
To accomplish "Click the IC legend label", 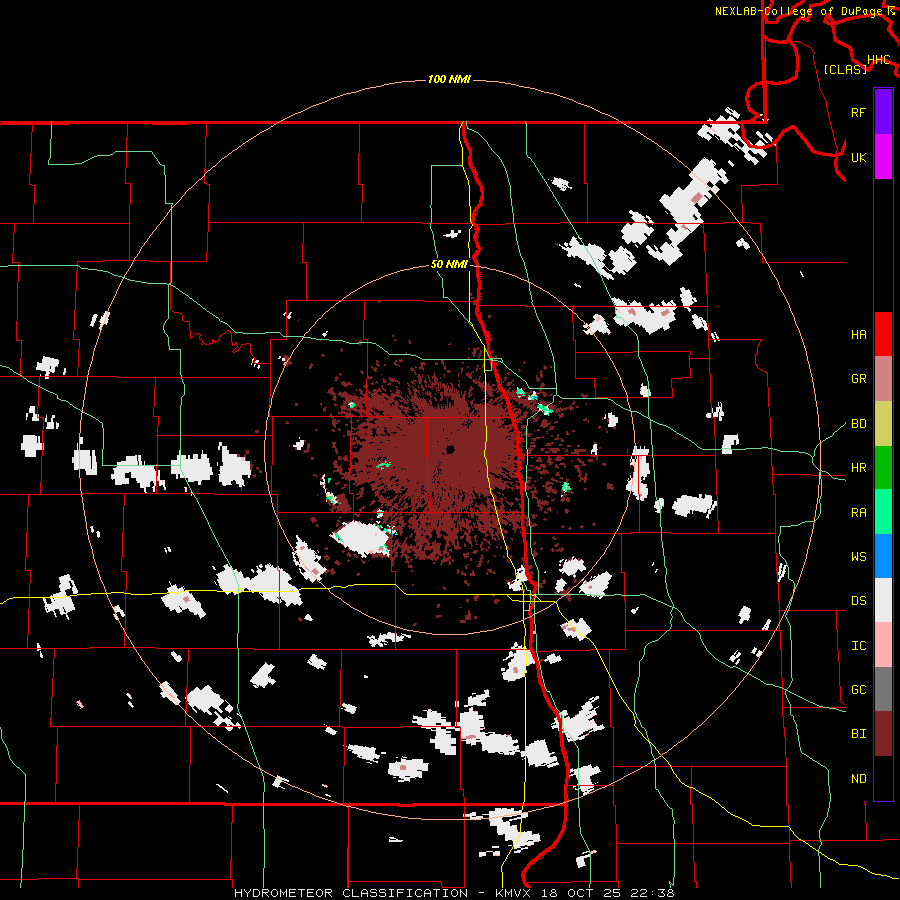I will coord(858,645).
